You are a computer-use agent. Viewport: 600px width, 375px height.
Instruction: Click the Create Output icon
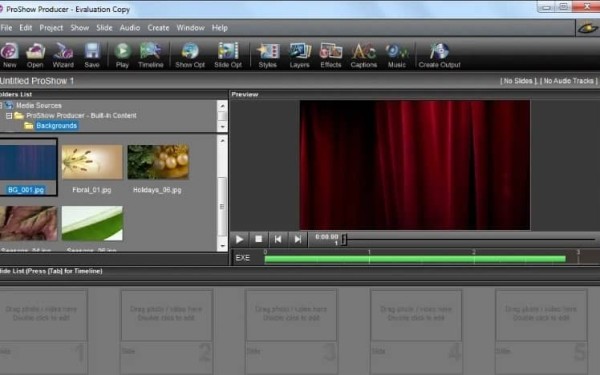point(439,55)
